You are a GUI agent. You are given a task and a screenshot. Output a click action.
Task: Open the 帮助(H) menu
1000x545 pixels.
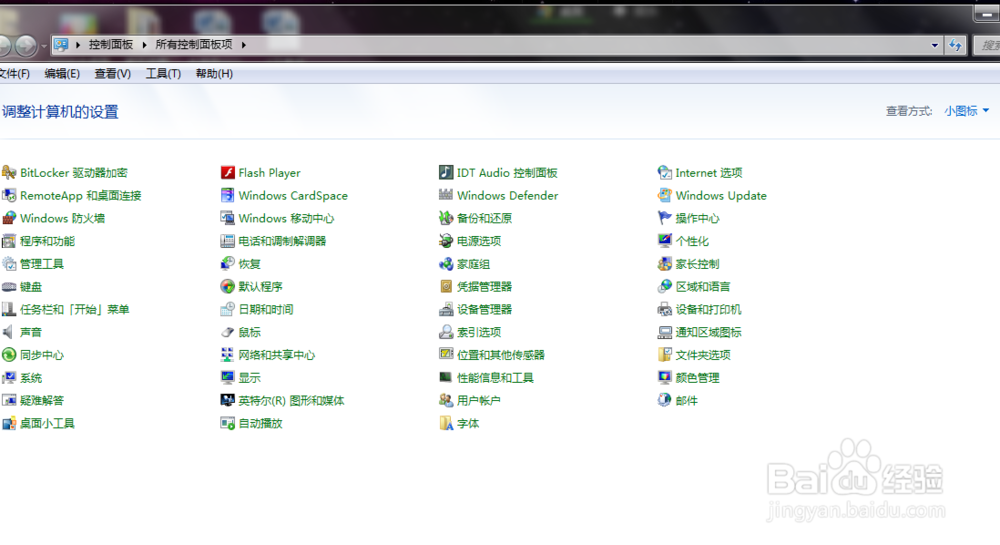[x=214, y=74]
